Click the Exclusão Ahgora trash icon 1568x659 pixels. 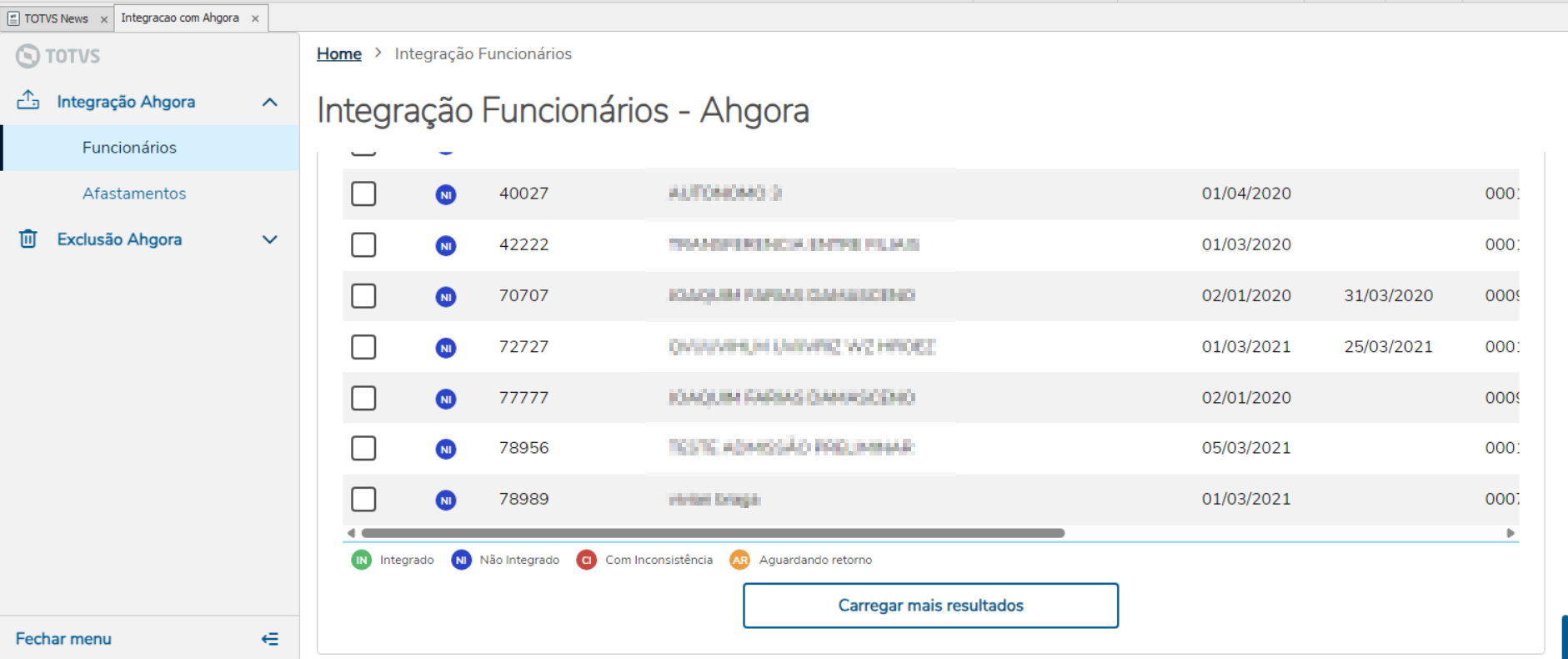pyautogui.click(x=28, y=239)
